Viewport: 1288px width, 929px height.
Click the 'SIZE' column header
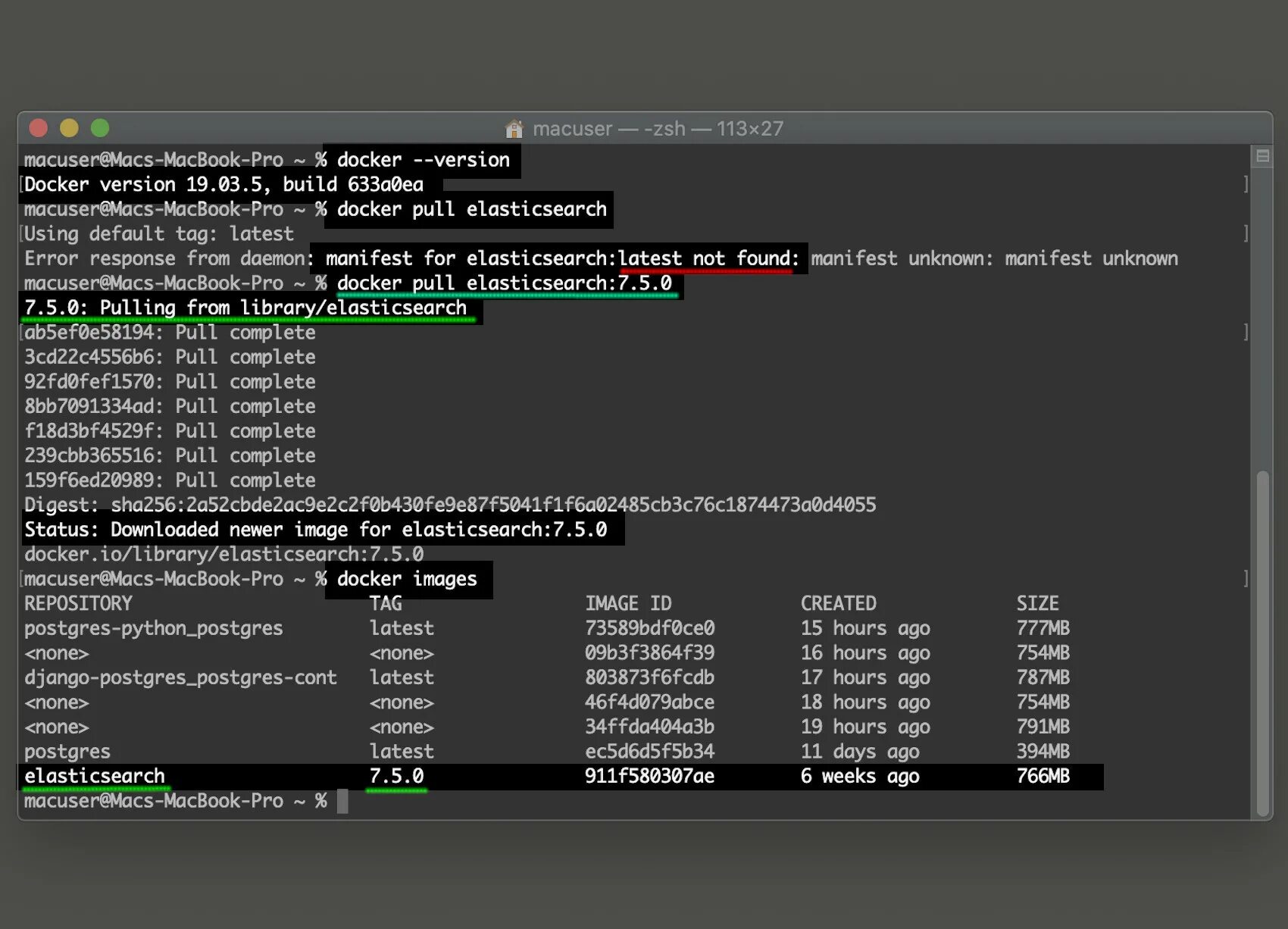1038,604
